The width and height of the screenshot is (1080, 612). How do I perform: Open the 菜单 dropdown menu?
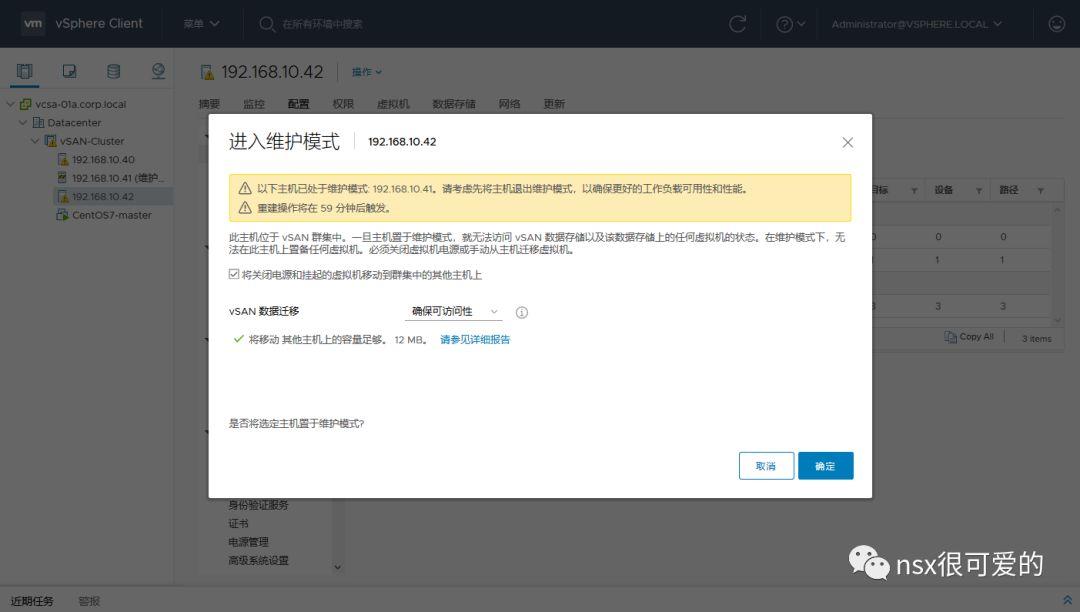[x=201, y=24]
